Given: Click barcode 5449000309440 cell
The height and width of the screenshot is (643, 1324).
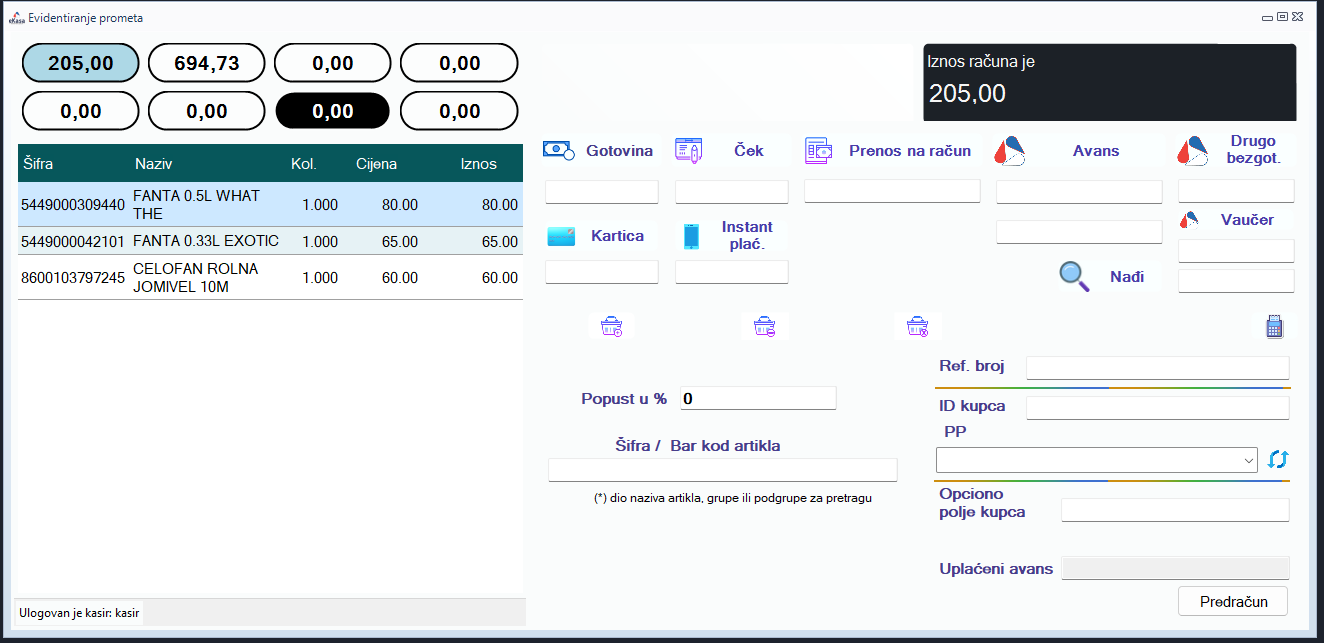Looking at the screenshot, I should 73,205.
